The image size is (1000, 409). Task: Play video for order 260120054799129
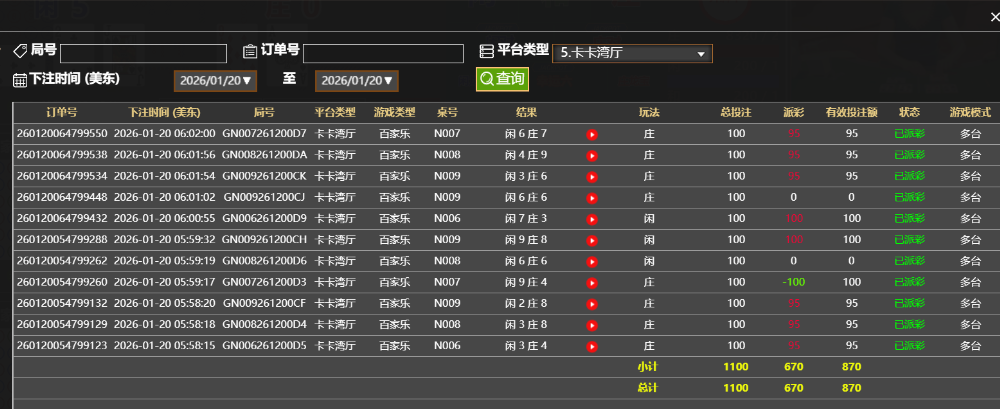click(x=592, y=325)
